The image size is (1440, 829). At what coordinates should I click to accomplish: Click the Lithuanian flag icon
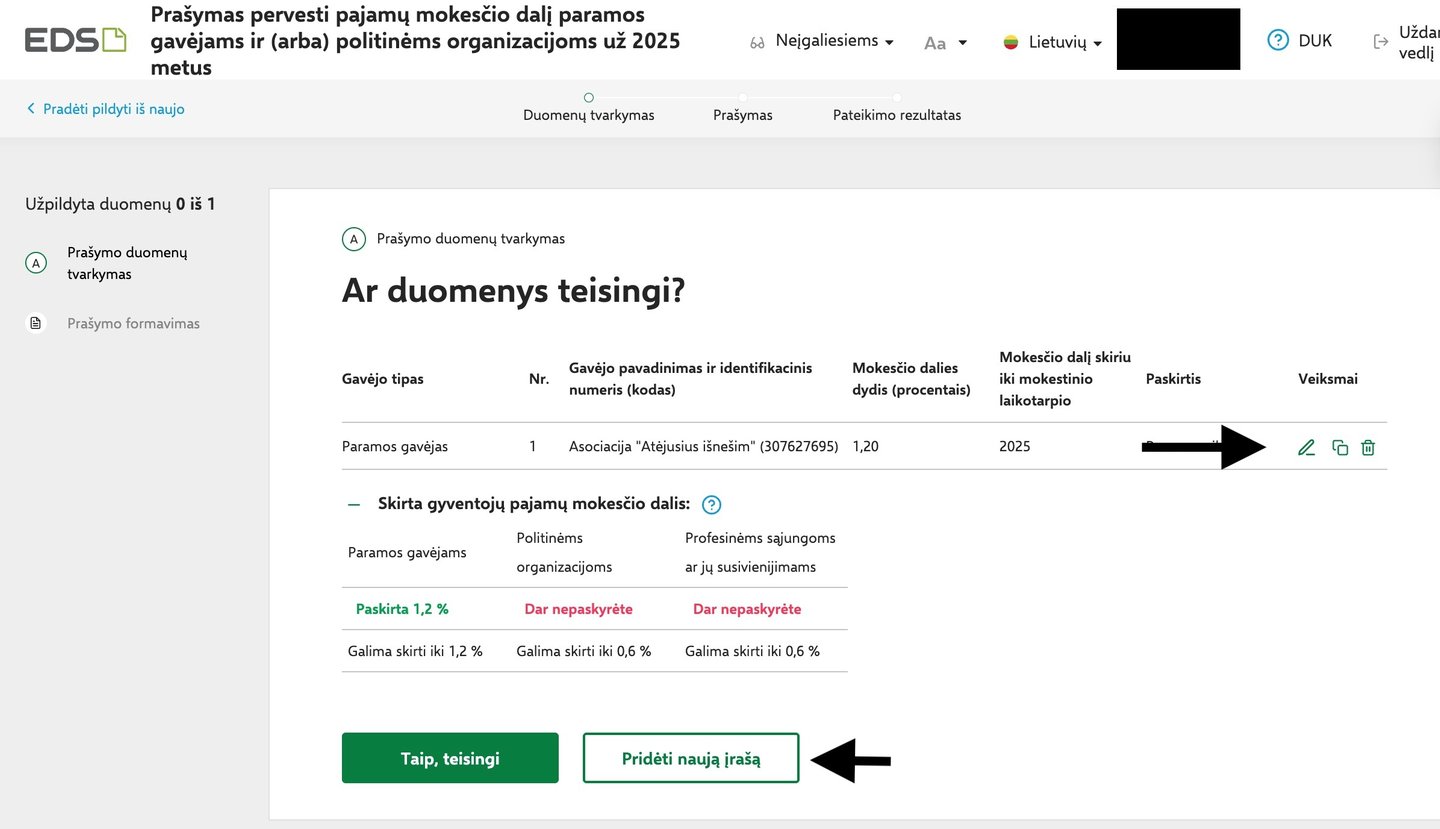(1011, 43)
